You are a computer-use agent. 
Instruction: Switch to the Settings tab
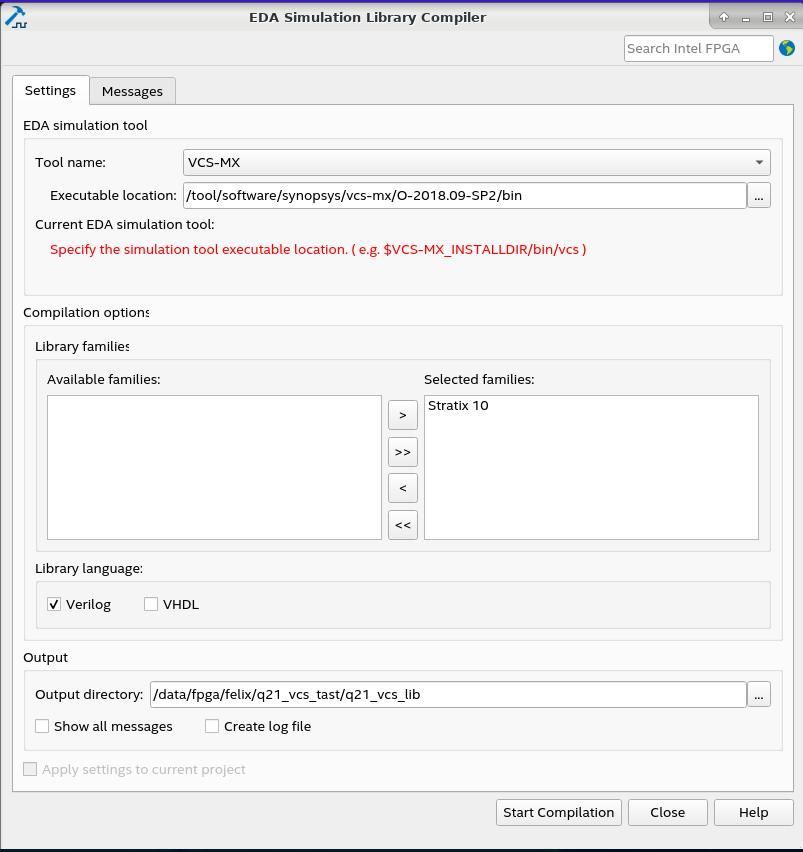pyautogui.click(x=51, y=90)
